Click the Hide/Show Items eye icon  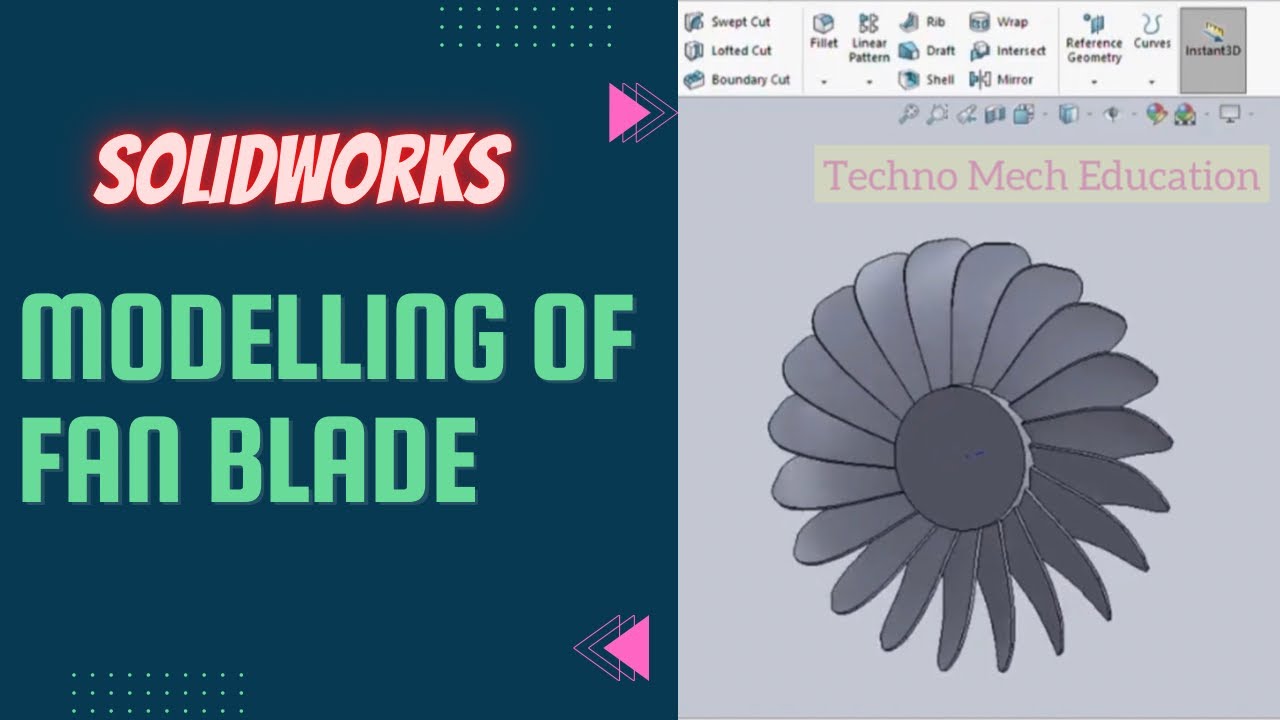(x=1111, y=115)
